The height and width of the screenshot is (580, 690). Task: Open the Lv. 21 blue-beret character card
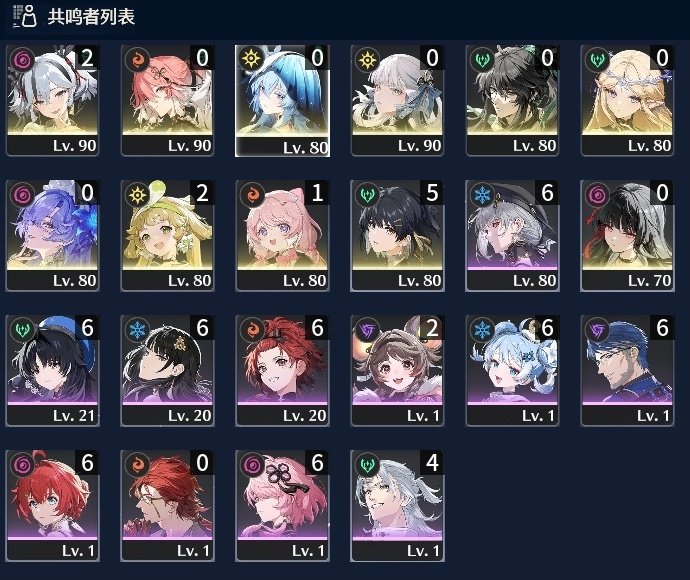(x=52, y=371)
